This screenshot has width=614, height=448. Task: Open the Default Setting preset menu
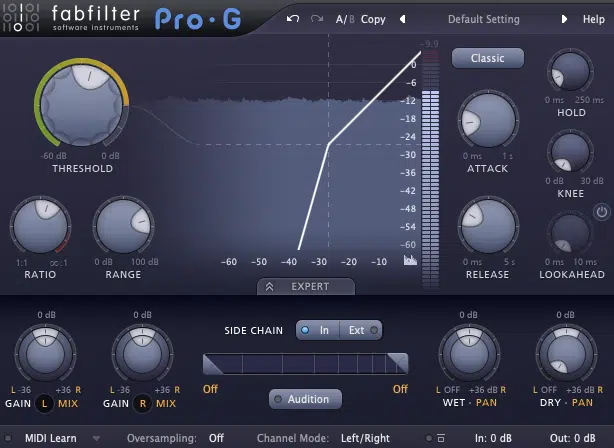point(484,19)
